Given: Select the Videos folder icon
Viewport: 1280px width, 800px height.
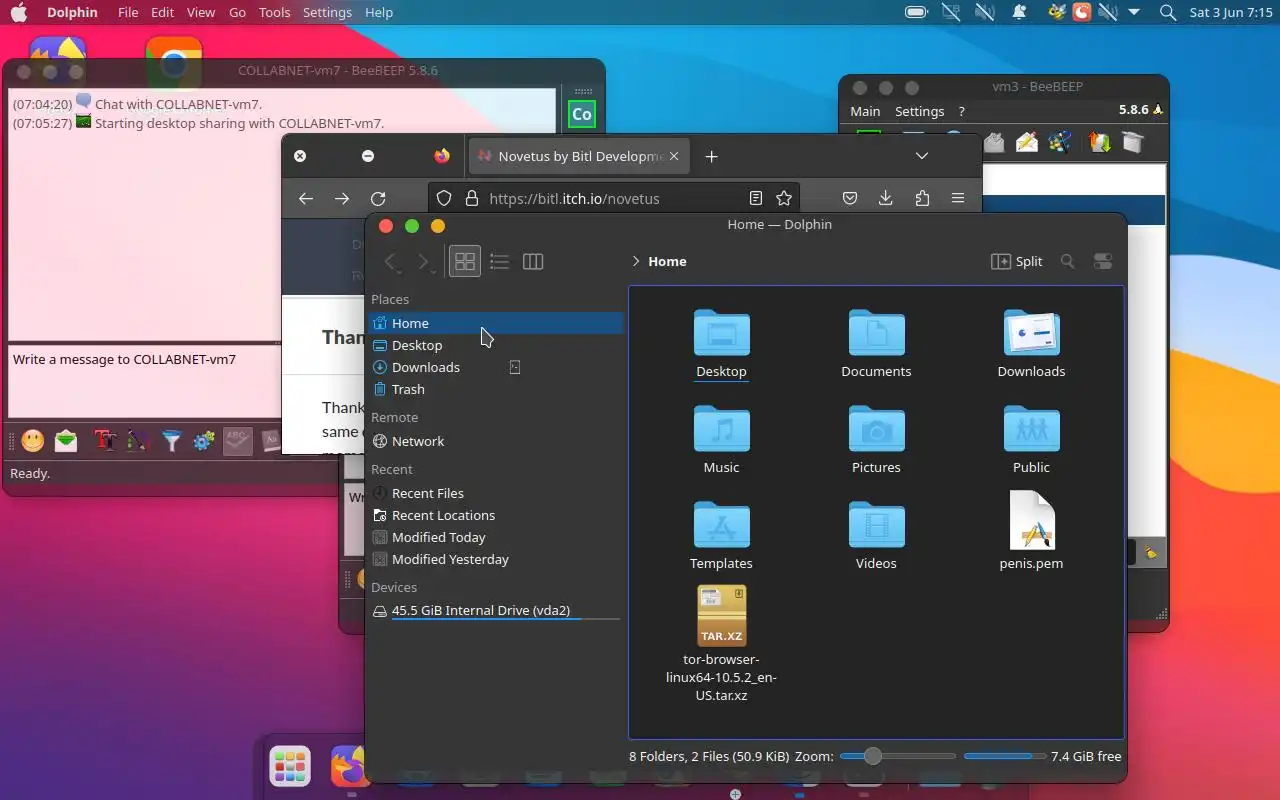Looking at the screenshot, I should (x=876, y=524).
